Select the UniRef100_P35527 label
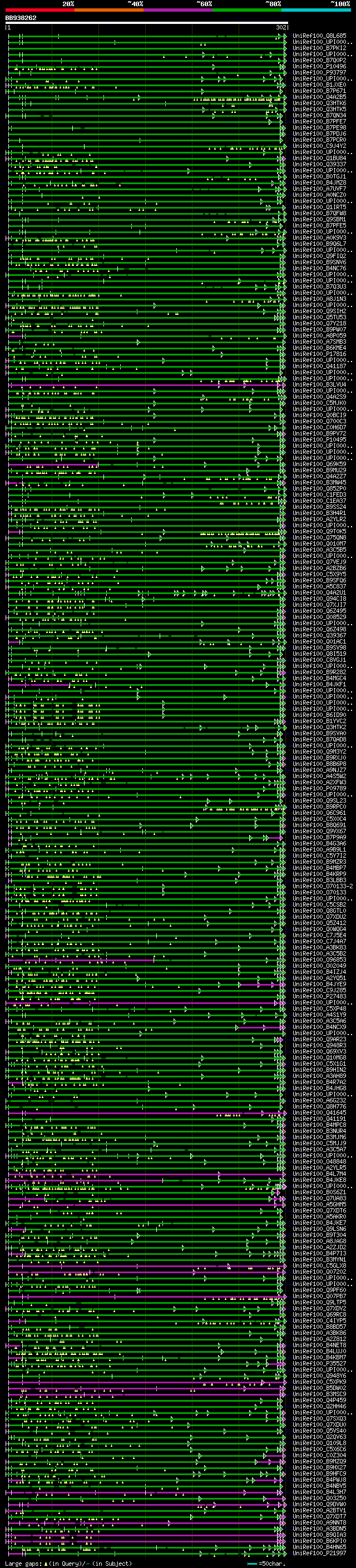 point(319,1363)
